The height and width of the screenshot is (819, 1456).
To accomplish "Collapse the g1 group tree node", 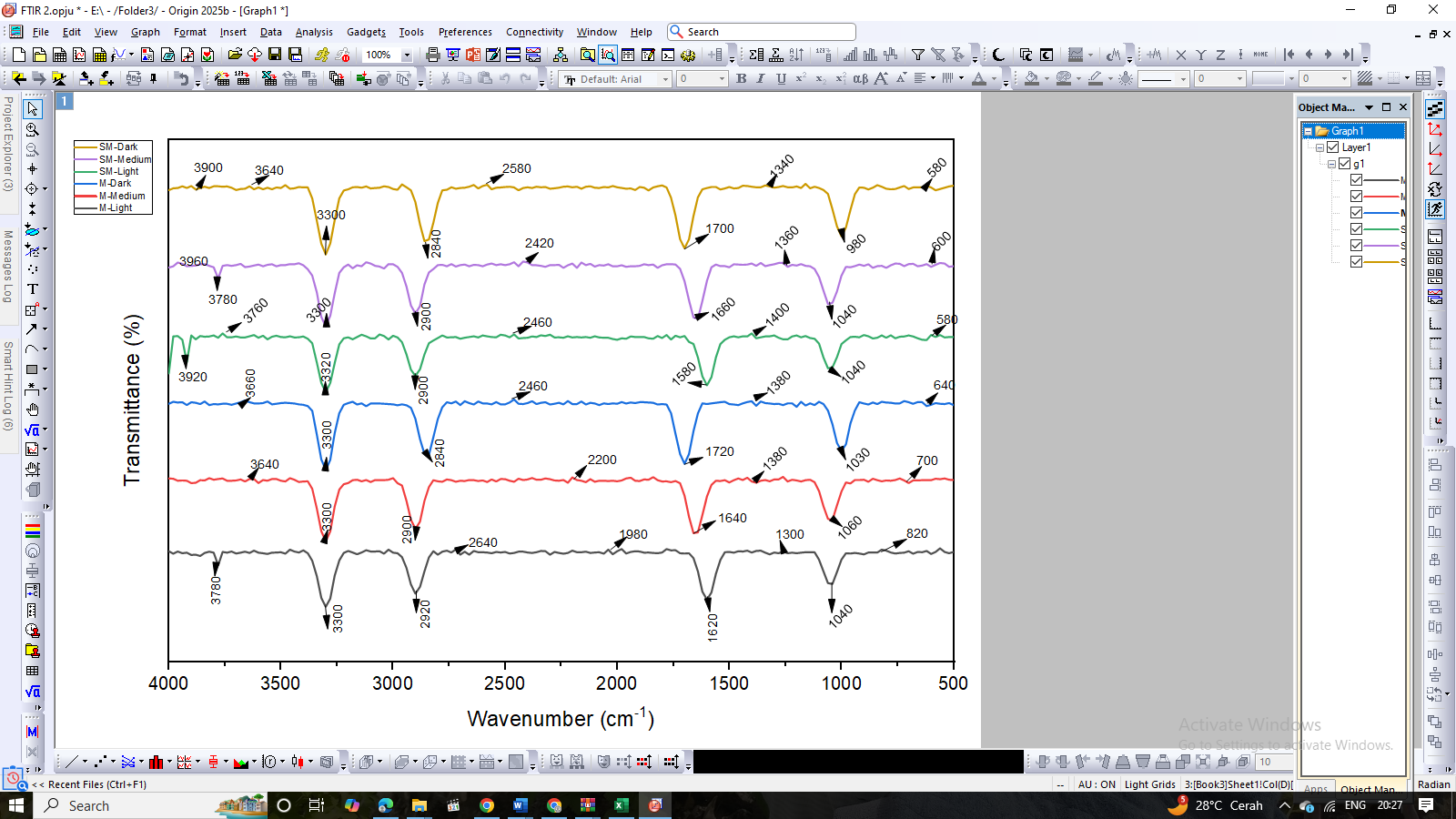I will (1331, 165).
